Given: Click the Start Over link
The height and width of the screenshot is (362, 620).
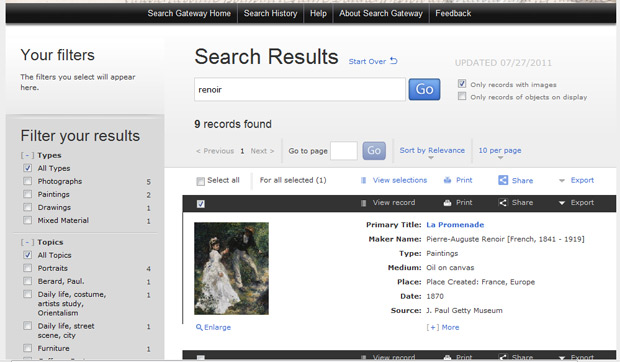Looking at the screenshot, I should point(367,61).
